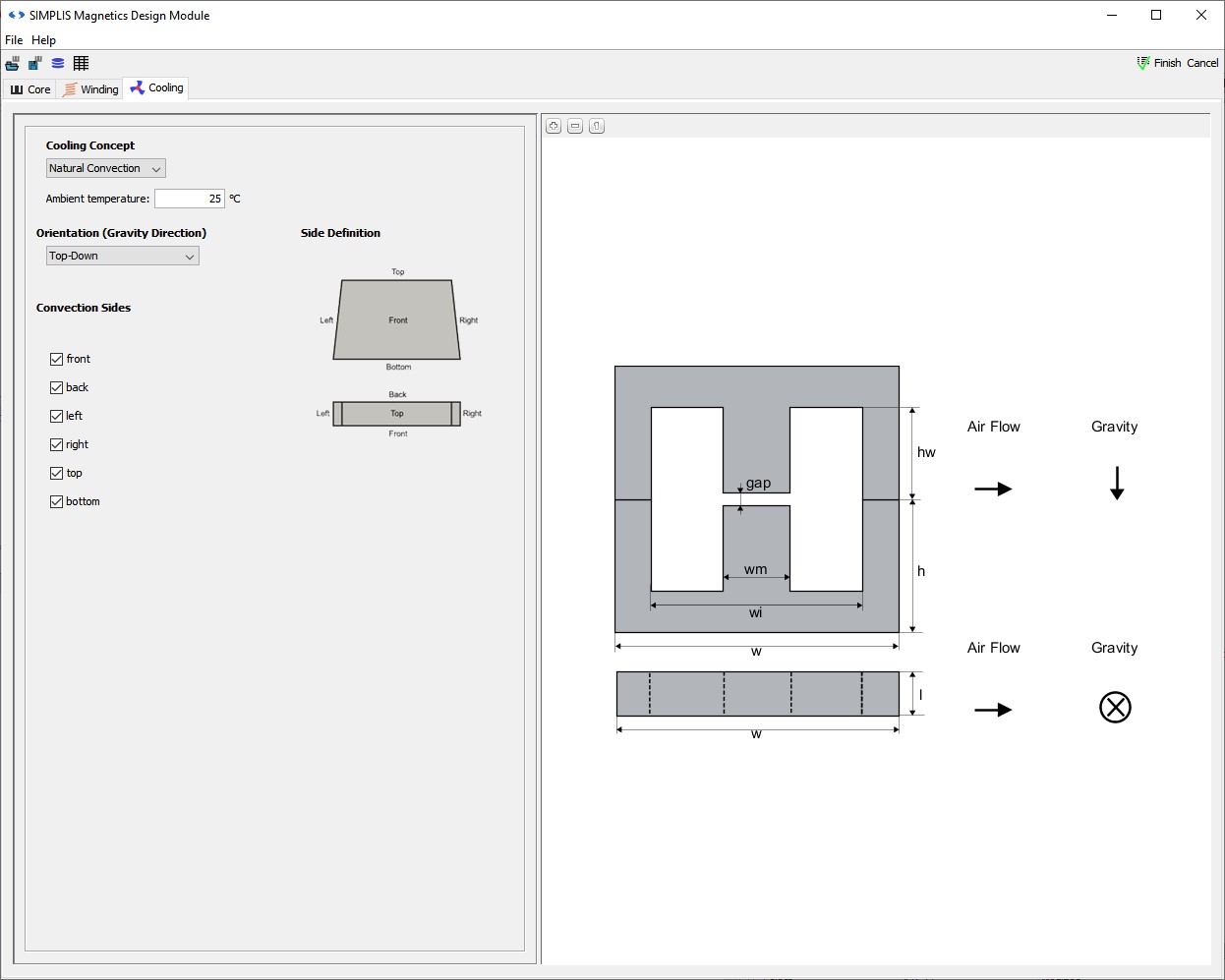Disable the left convection side checkbox
The image size is (1225, 980).
click(57, 416)
